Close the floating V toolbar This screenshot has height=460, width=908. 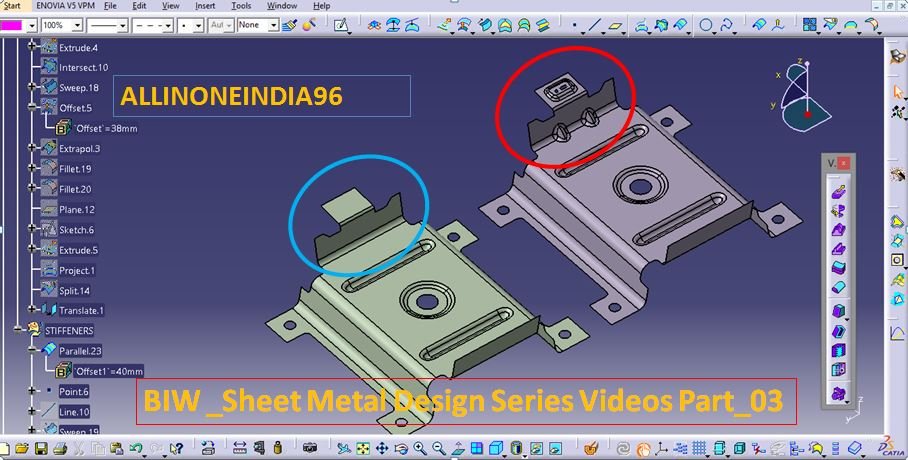coord(844,163)
